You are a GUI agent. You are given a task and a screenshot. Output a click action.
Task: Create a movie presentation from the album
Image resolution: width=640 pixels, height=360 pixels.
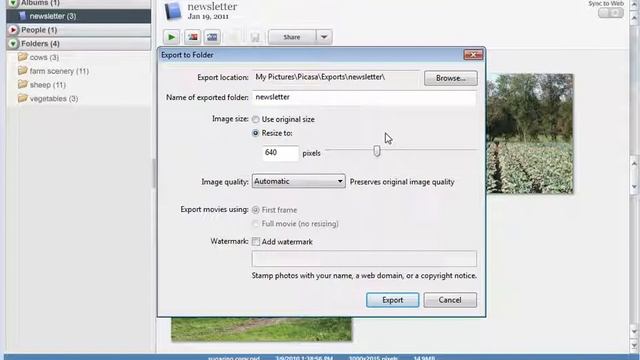point(212,37)
